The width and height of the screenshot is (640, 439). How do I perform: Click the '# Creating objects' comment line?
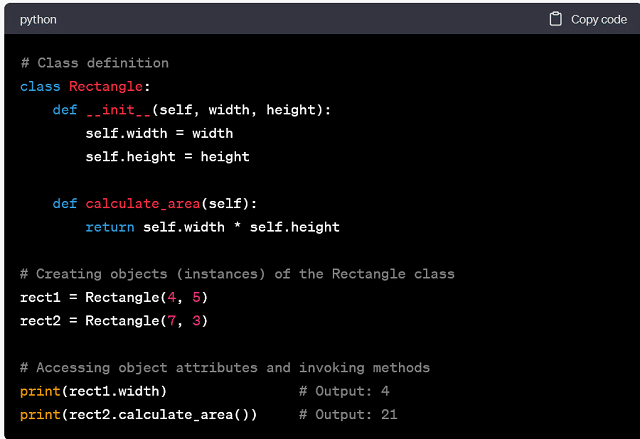237,274
